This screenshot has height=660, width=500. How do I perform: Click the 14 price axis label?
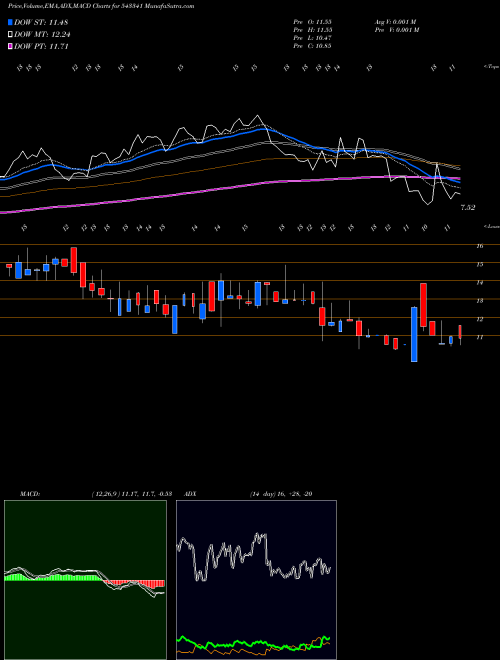click(x=479, y=283)
